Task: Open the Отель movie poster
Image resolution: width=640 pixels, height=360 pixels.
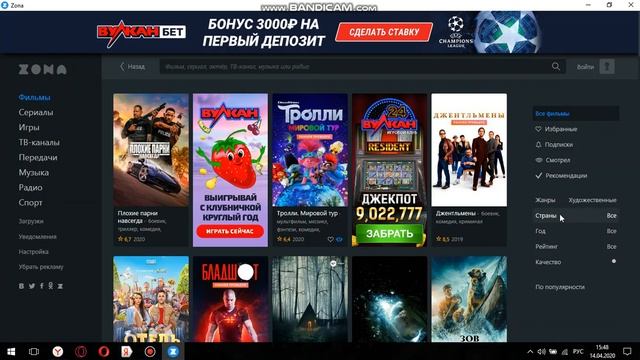Action: pos(151,299)
